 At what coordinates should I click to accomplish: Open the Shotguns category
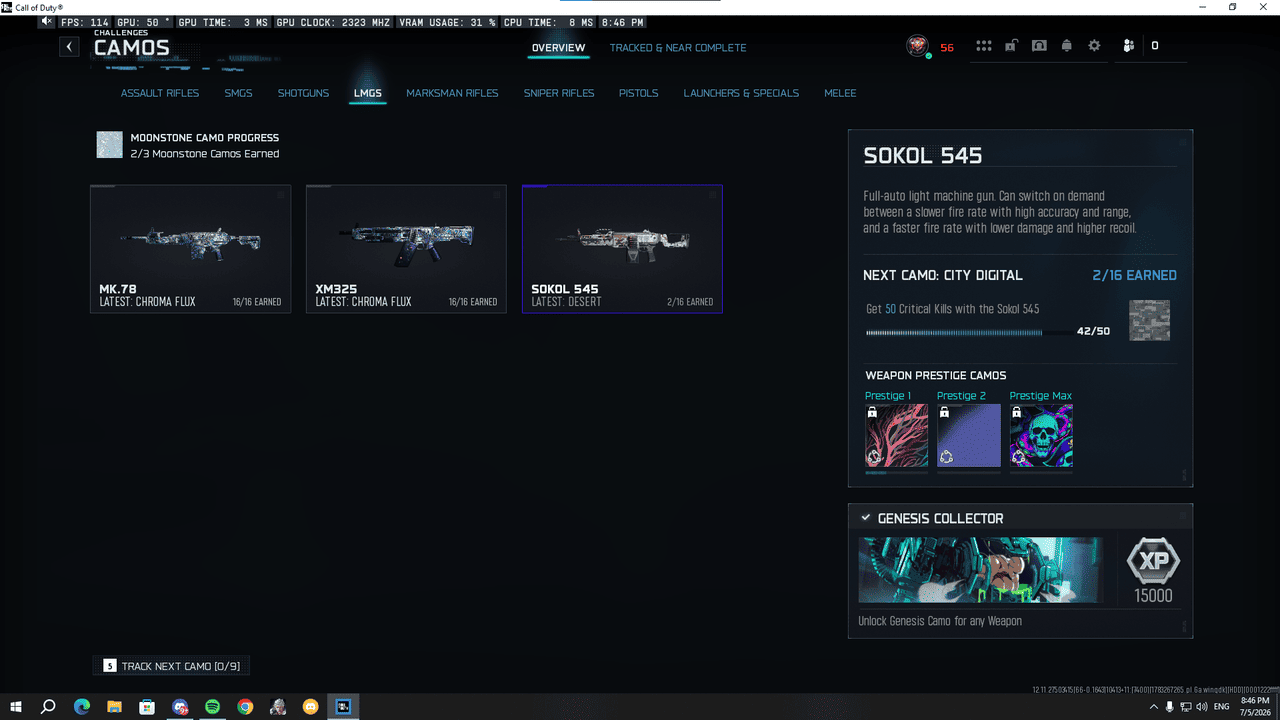click(303, 93)
